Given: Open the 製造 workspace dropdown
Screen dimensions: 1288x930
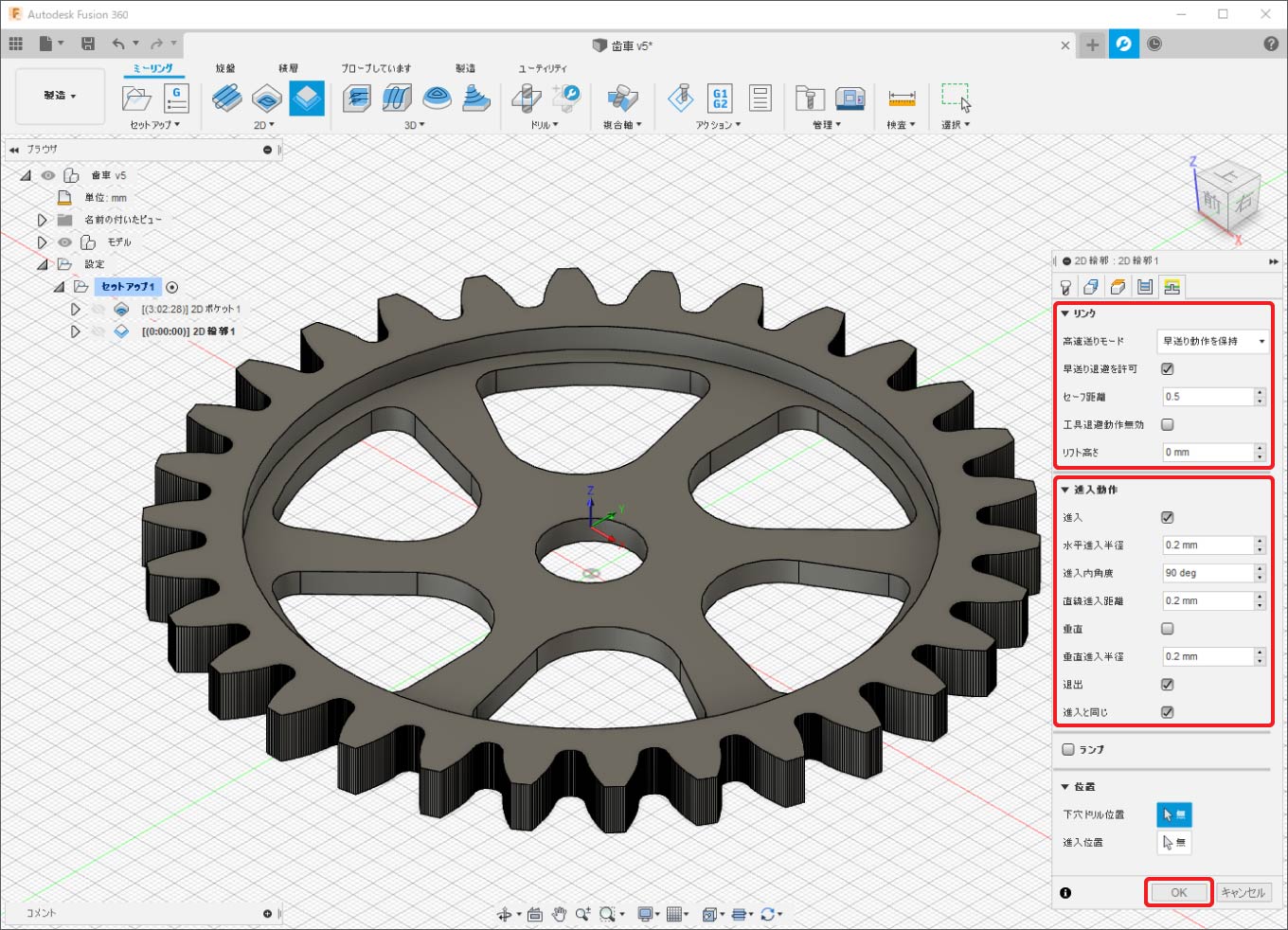Looking at the screenshot, I should click(x=60, y=96).
